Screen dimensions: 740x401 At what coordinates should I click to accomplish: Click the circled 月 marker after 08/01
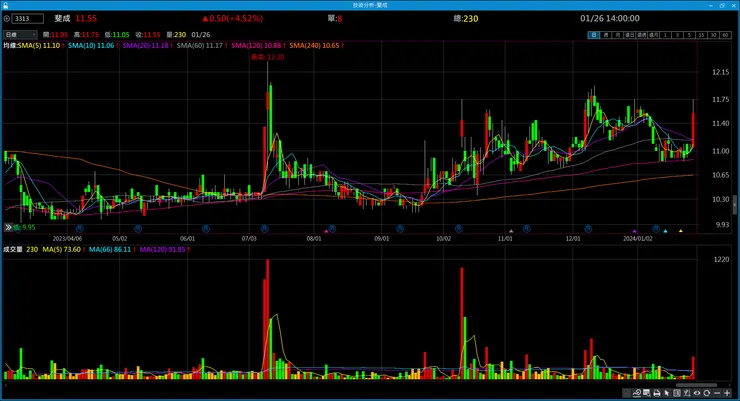(x=332, y=228)
